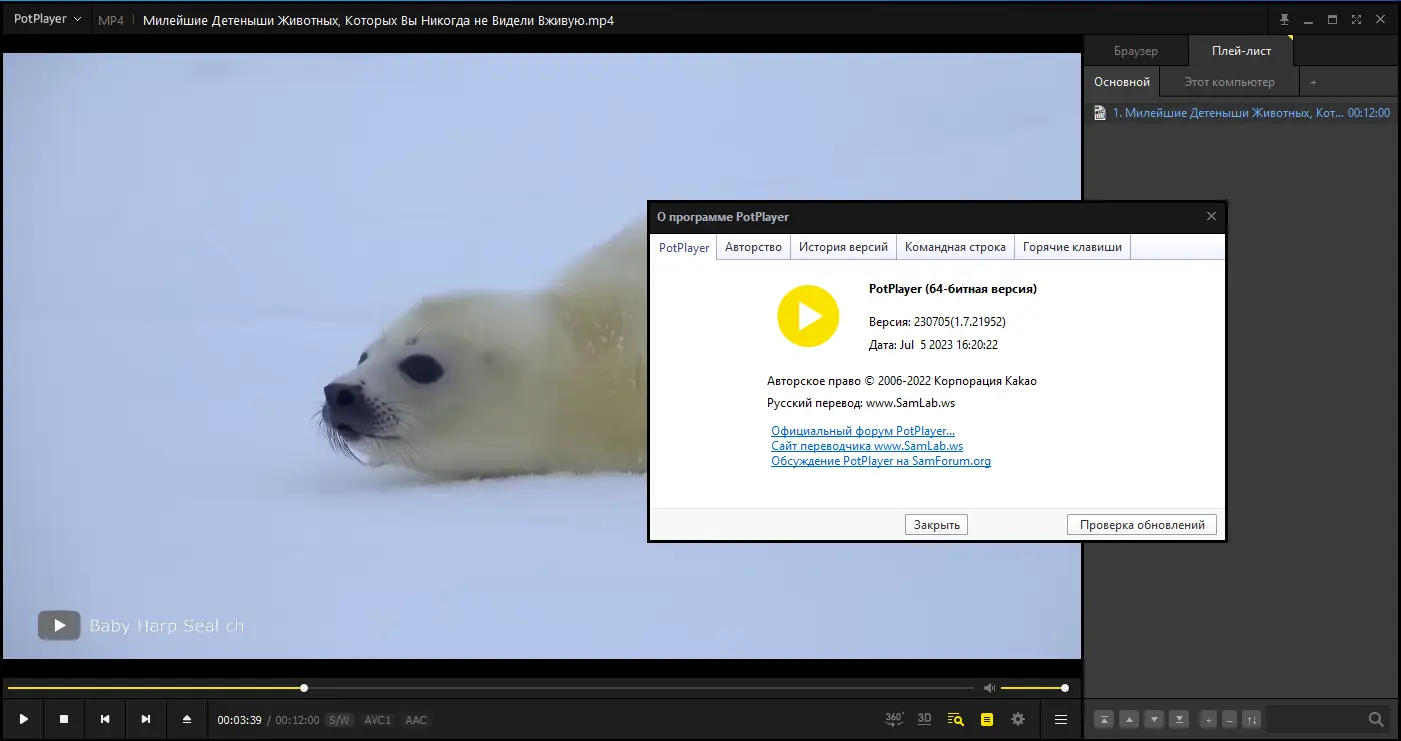Toggle S/W decoder indicator
This screenshot has width=1401, height=741.
pos(340,720)
